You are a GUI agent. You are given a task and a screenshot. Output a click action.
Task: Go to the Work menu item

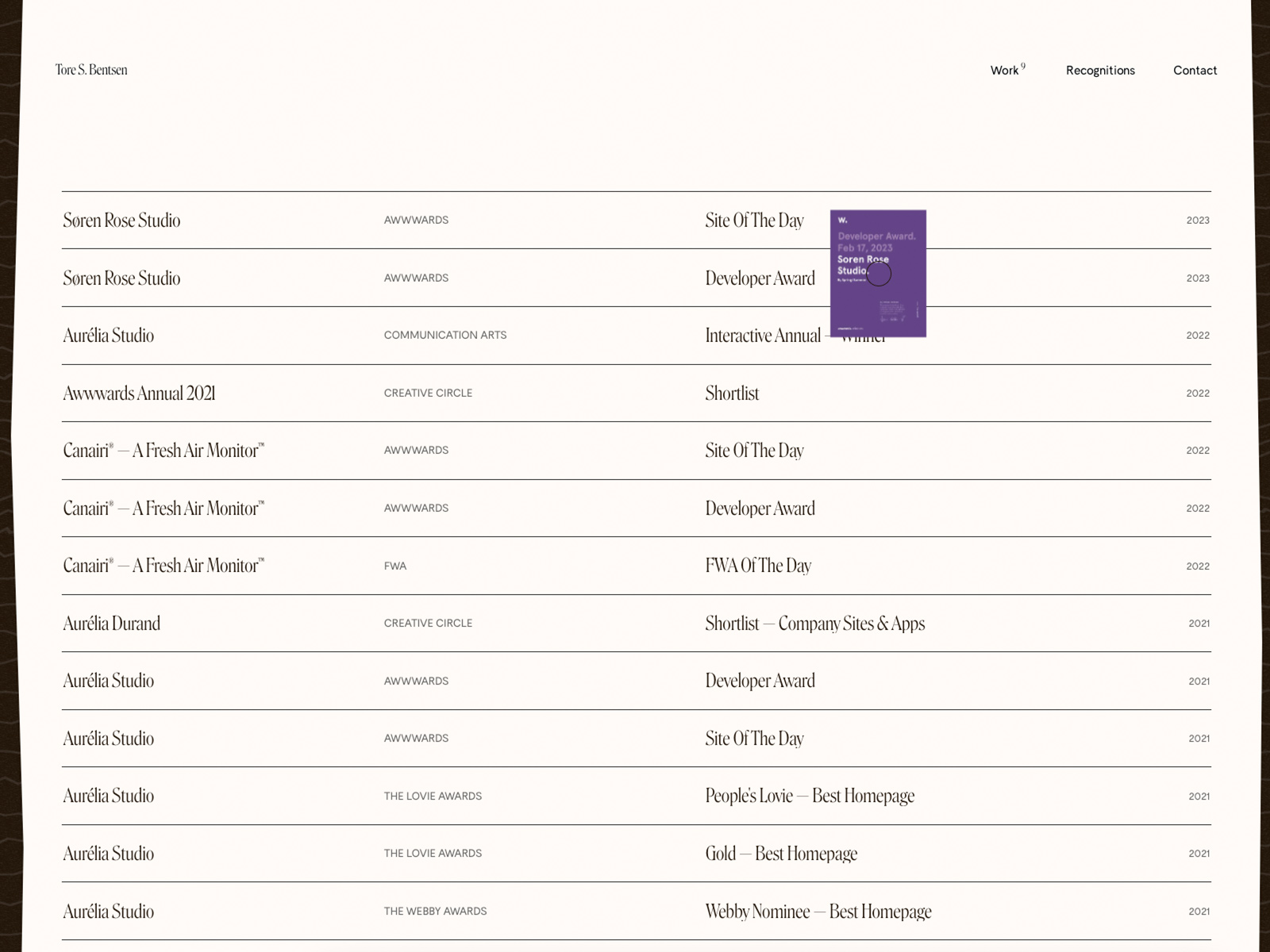click(x=1005, y=71)
